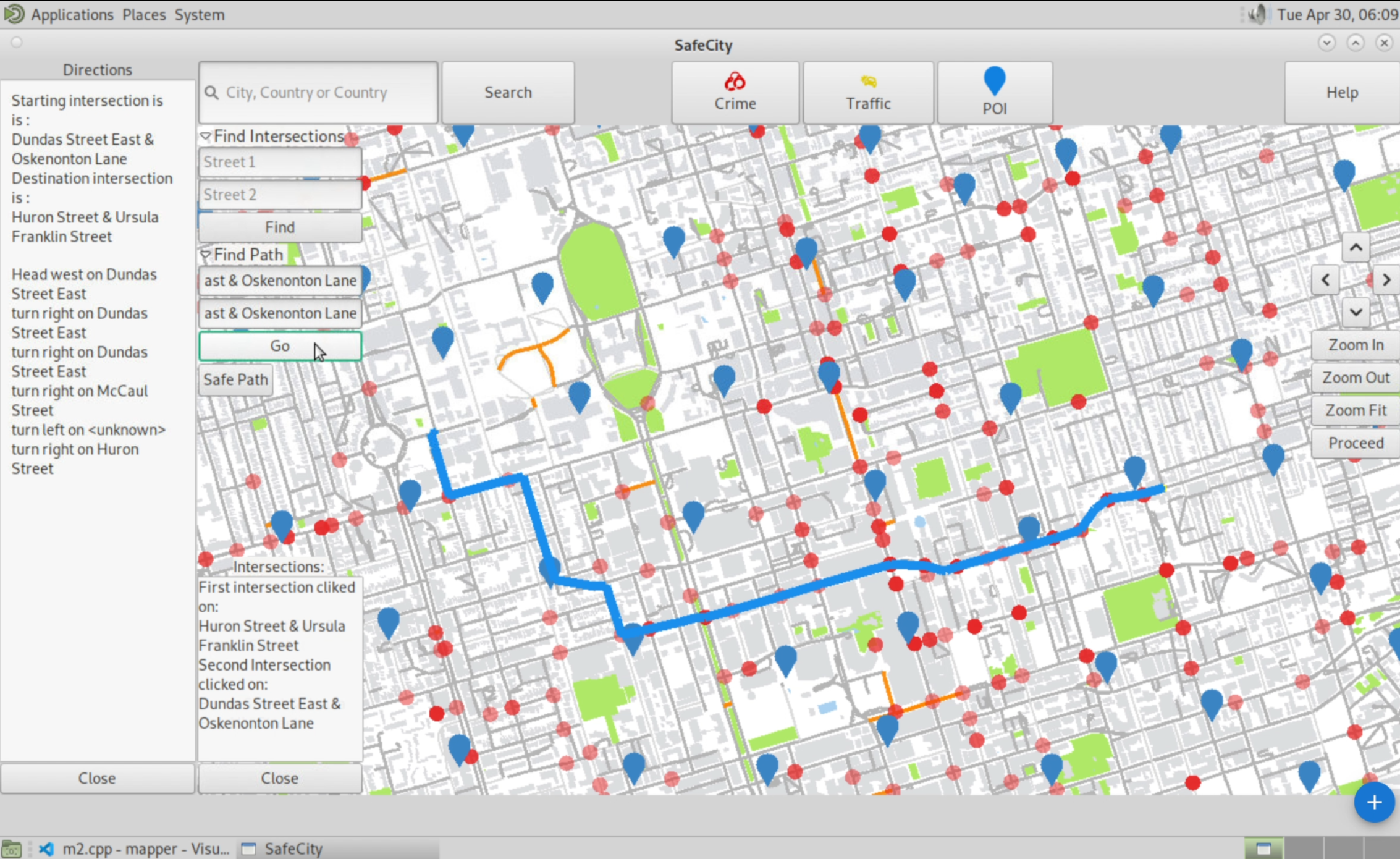Click the Intersections label
Screen dimensions: 1400x859
278,567
